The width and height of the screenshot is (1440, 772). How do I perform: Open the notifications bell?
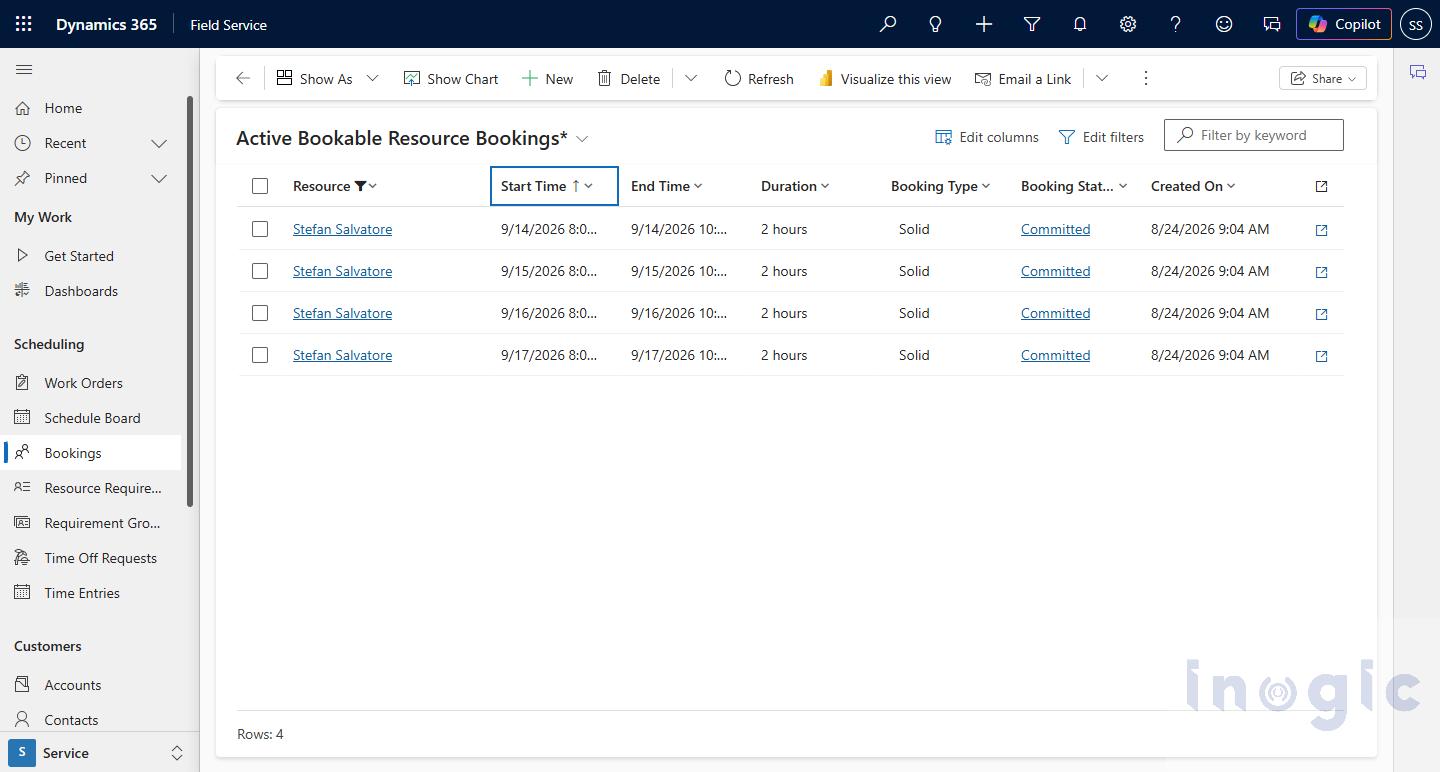tap(1080, 24)
